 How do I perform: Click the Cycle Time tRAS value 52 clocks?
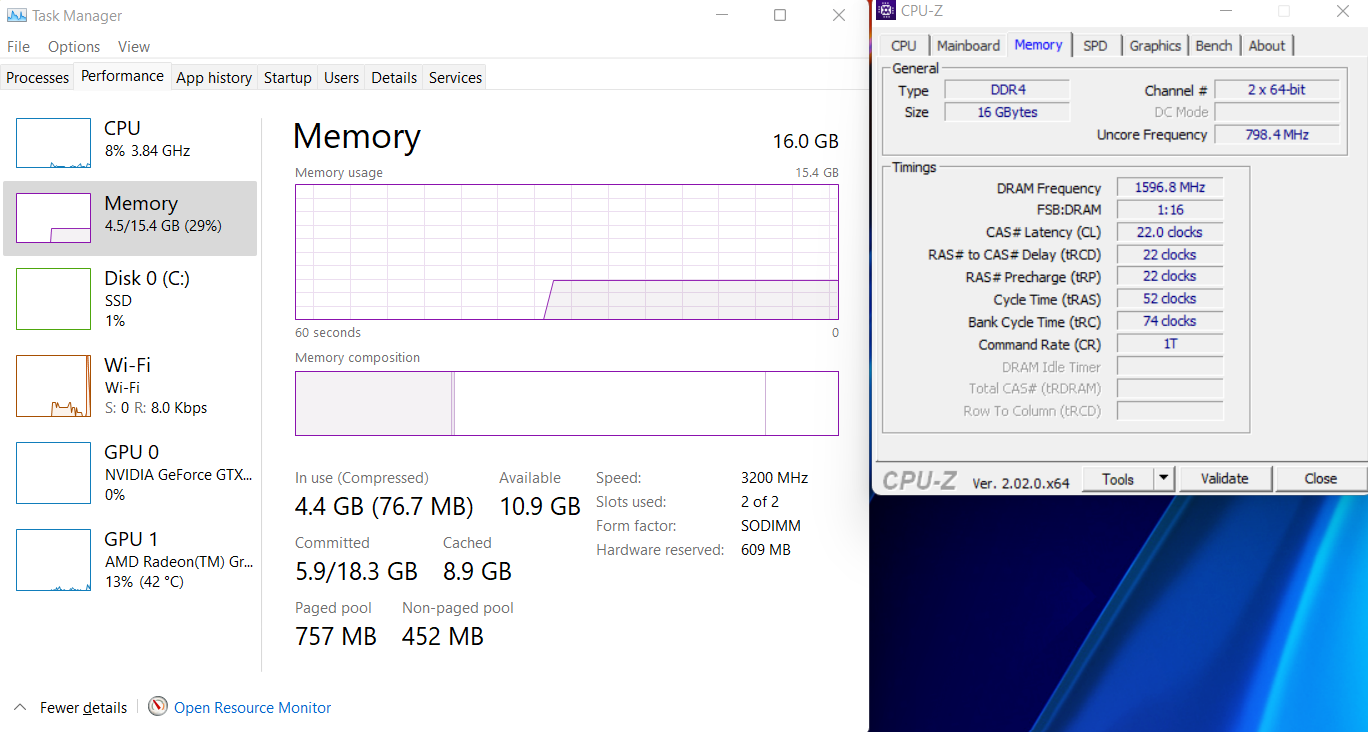[1169, 298]
